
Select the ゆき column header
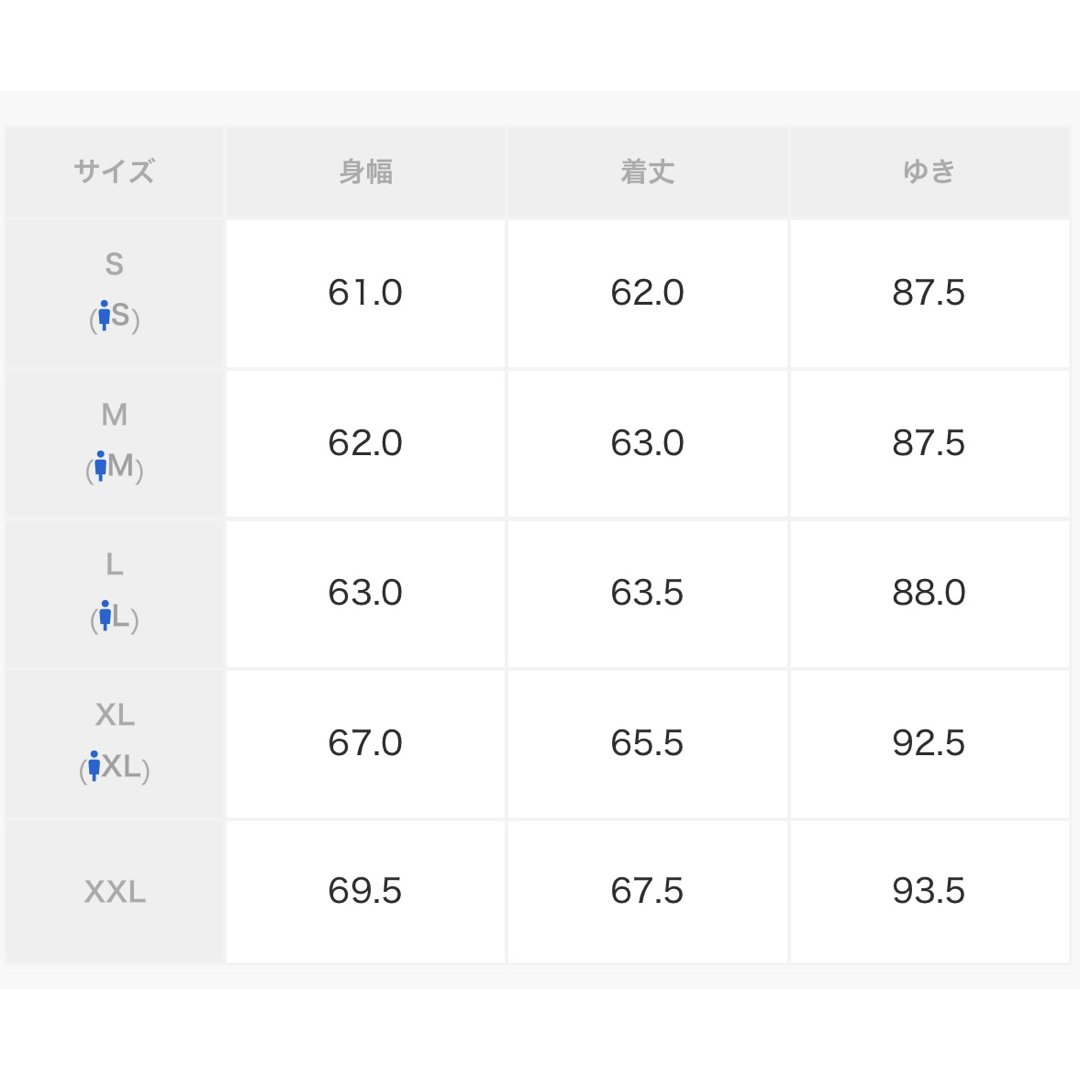click(x=929, y=172)
